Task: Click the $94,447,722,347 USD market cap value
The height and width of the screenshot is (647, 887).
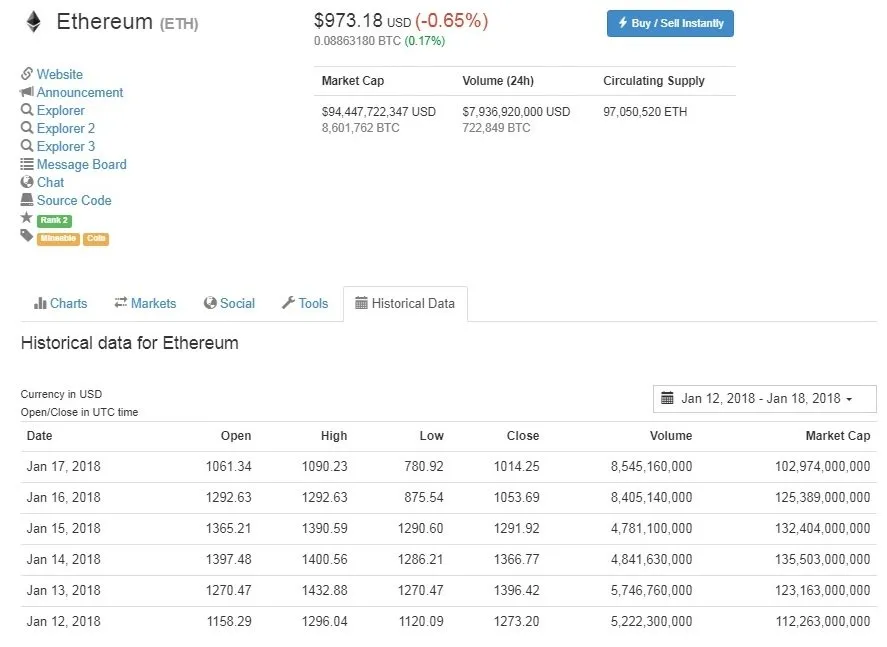Action: pos(378,112)
